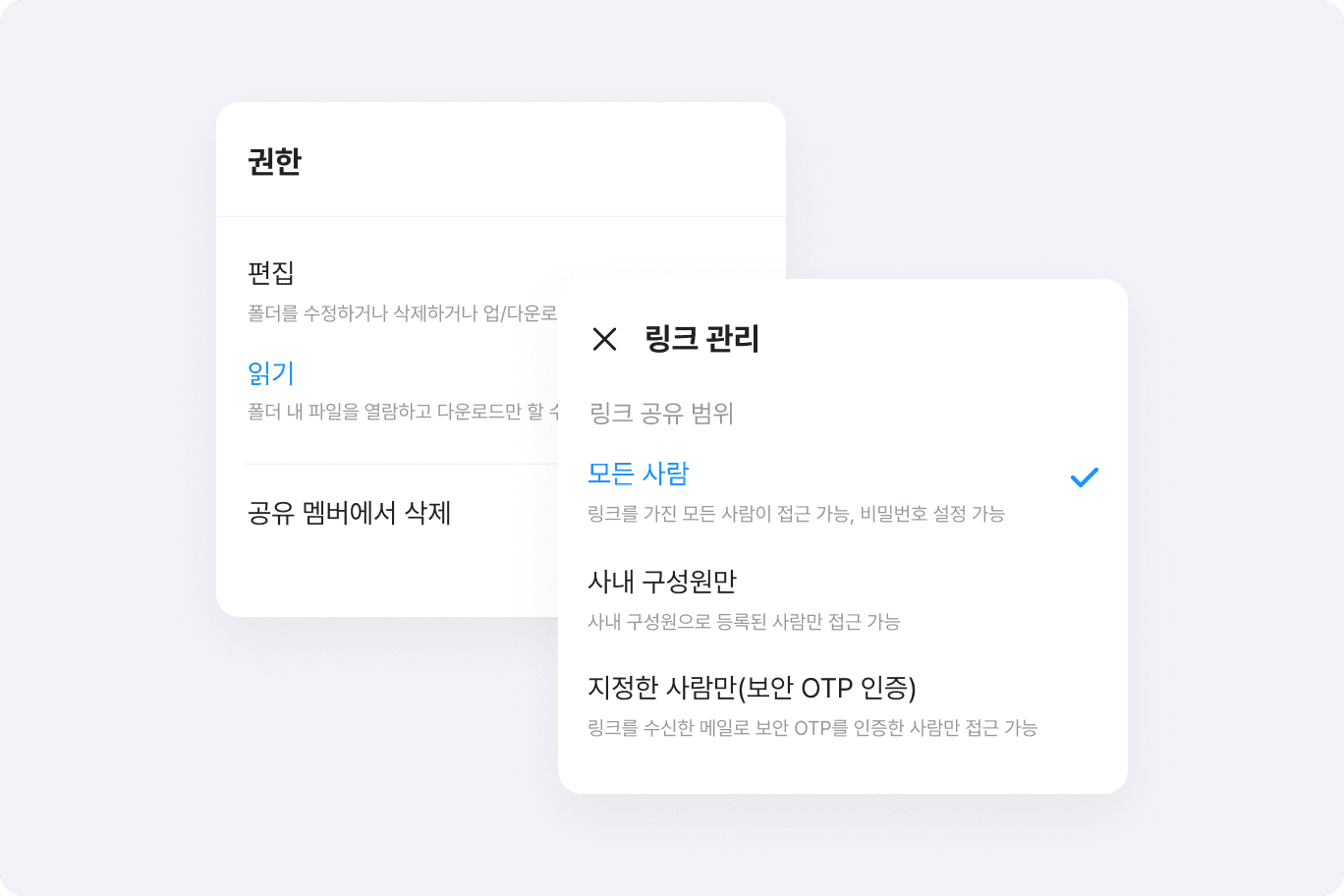Click the 링크 공유 범위 section label
The width and height of the screenshot is (1344, 896).
click(661, 414)
